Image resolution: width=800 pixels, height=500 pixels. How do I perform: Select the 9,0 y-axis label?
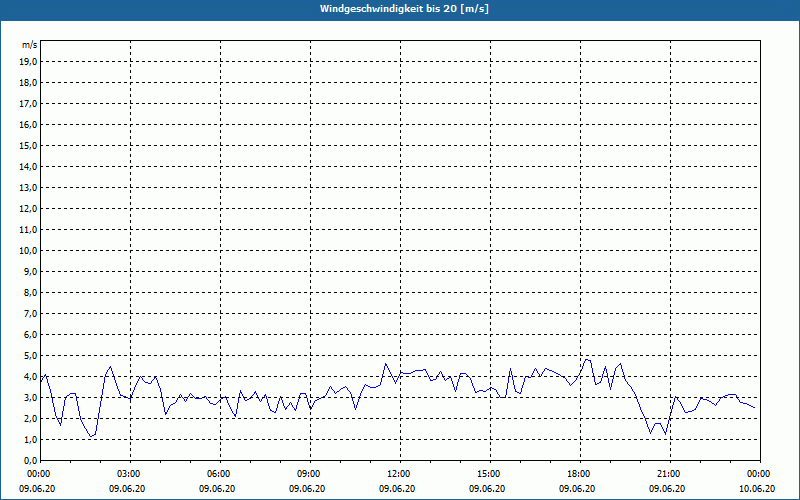coord(30,271)
